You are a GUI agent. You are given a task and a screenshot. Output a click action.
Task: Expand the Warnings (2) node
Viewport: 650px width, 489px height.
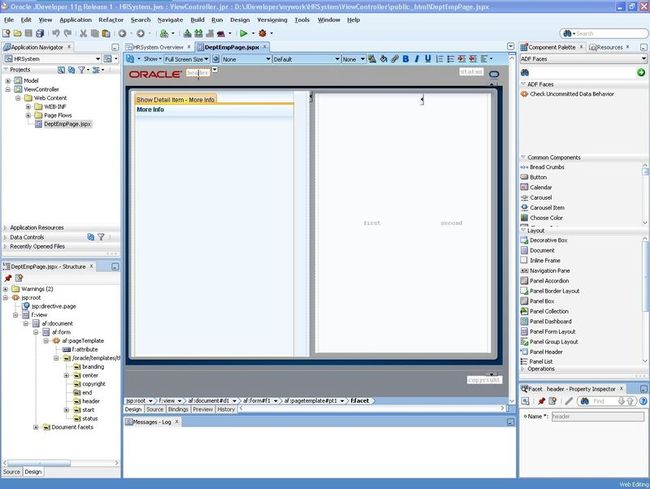(5, 289)
